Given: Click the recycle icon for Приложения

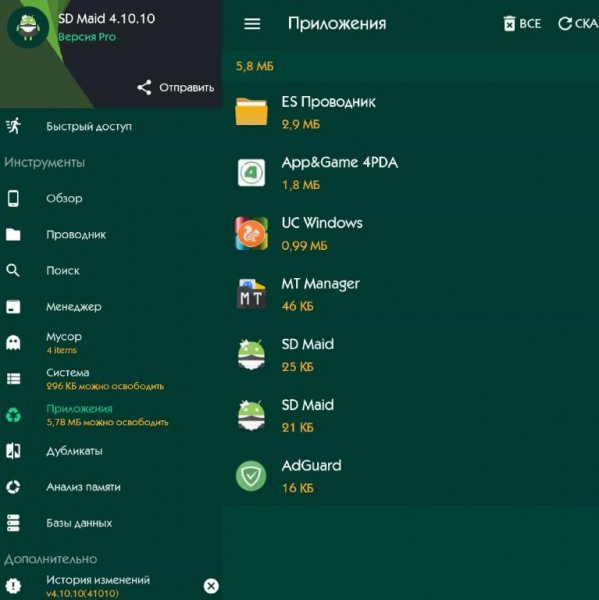Looking at the screenshot, I should tap(13, 415).
